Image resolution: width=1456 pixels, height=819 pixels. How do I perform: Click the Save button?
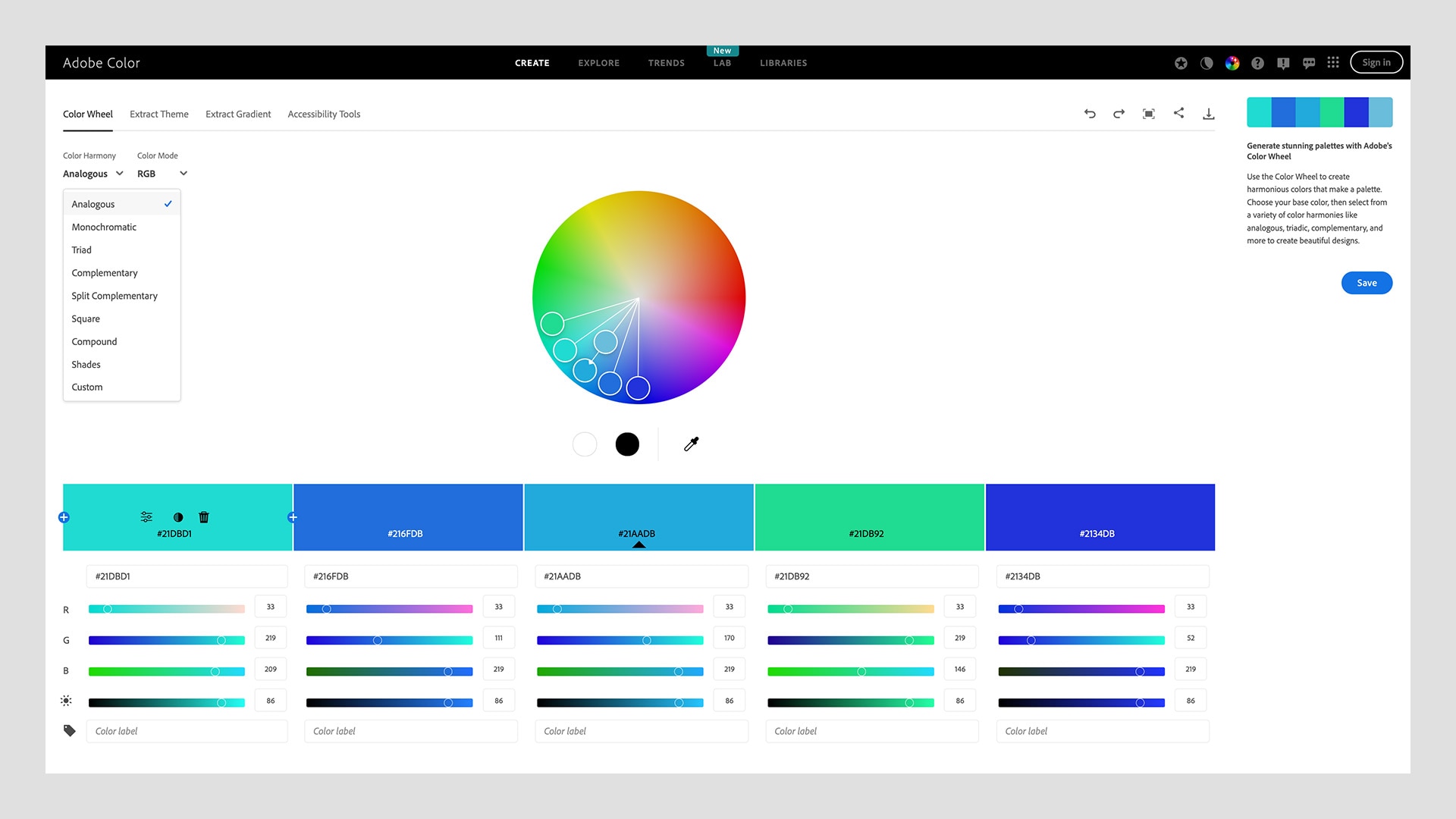1367,282
